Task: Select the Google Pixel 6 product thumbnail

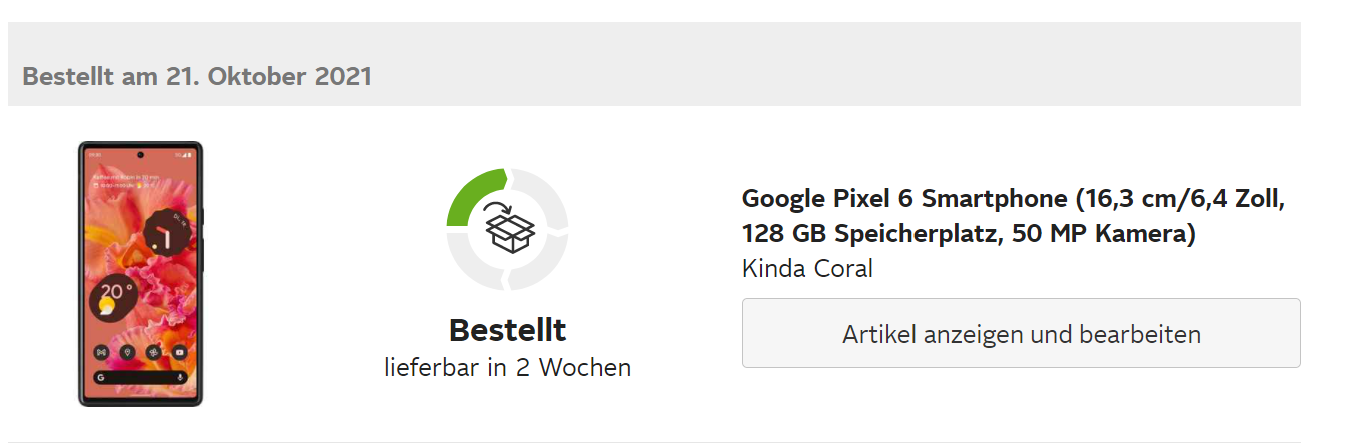Action: 140,274
